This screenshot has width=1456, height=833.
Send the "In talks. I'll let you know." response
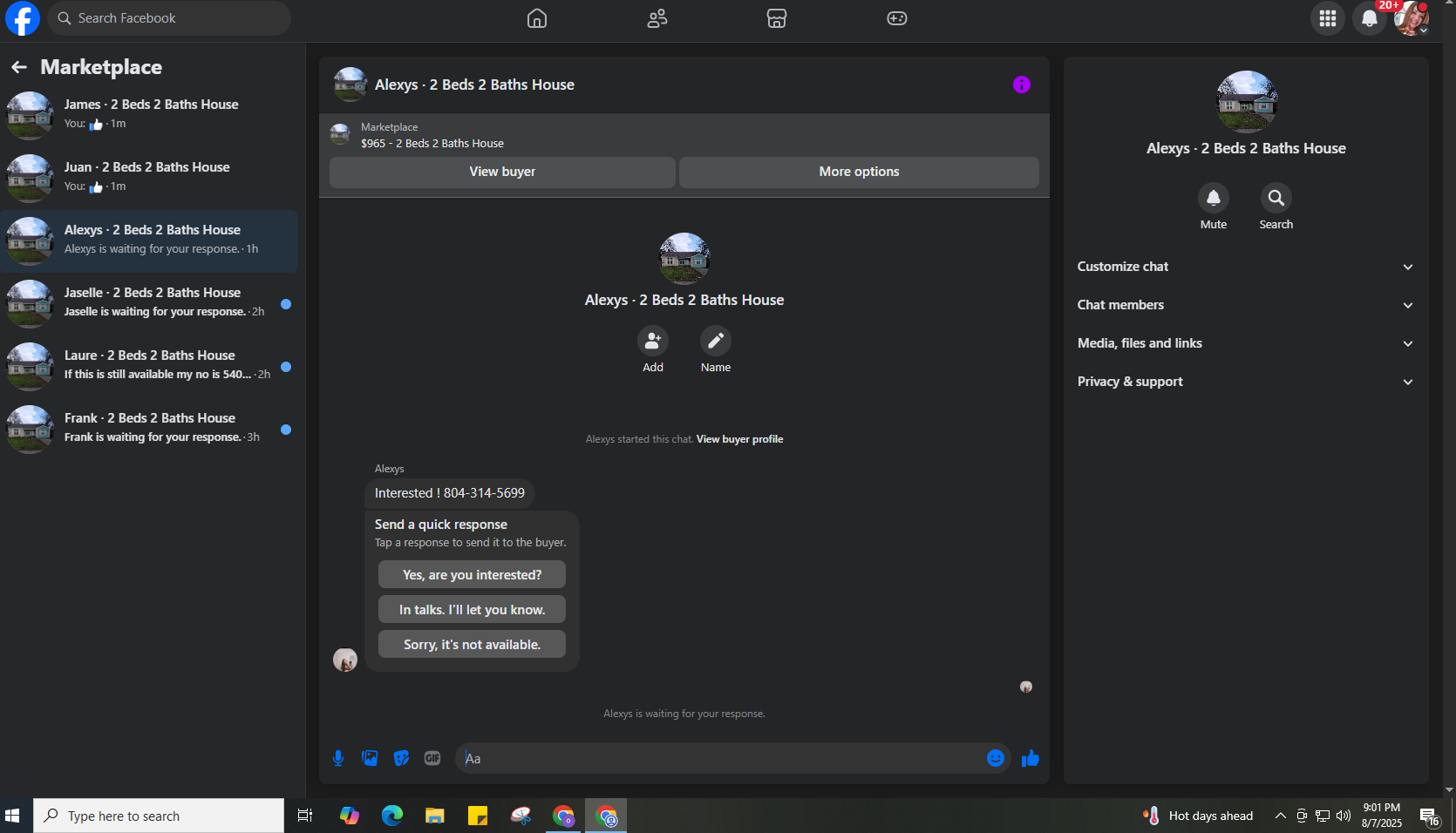point(472,609)
